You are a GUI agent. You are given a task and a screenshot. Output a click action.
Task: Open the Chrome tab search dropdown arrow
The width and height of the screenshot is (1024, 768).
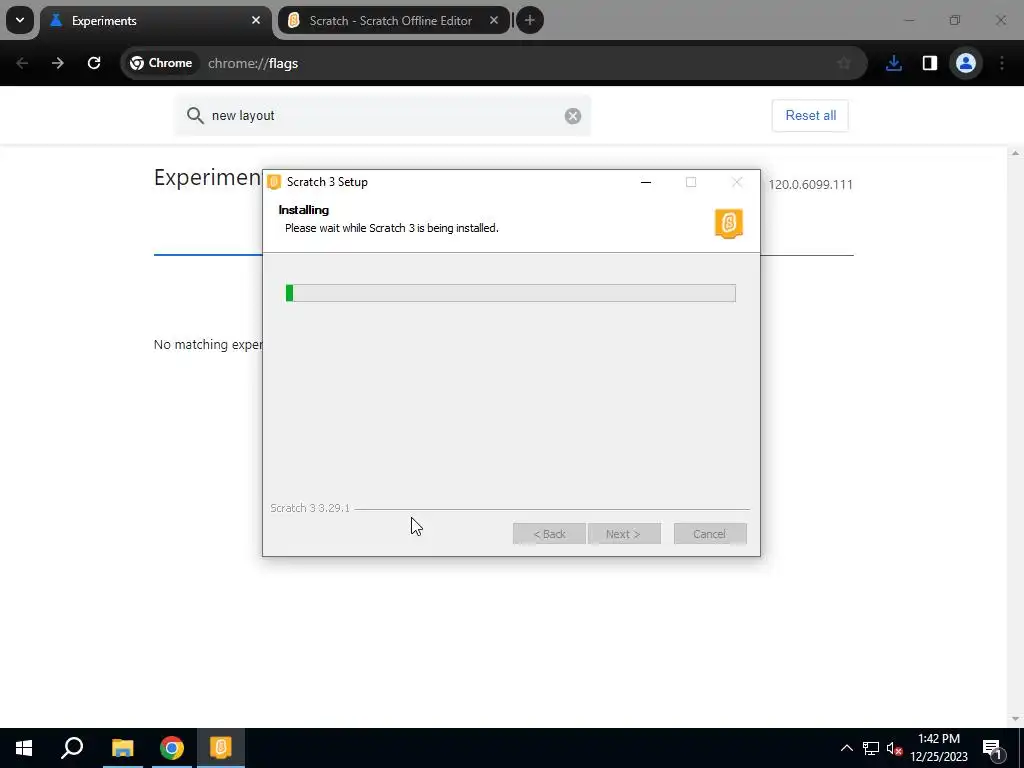tap(20, 20)
